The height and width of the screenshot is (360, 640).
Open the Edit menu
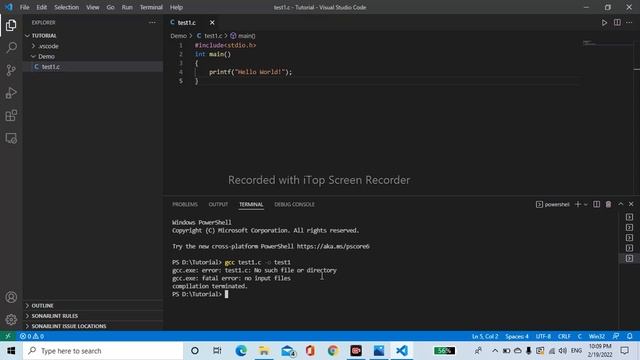[x=42, y=7]
